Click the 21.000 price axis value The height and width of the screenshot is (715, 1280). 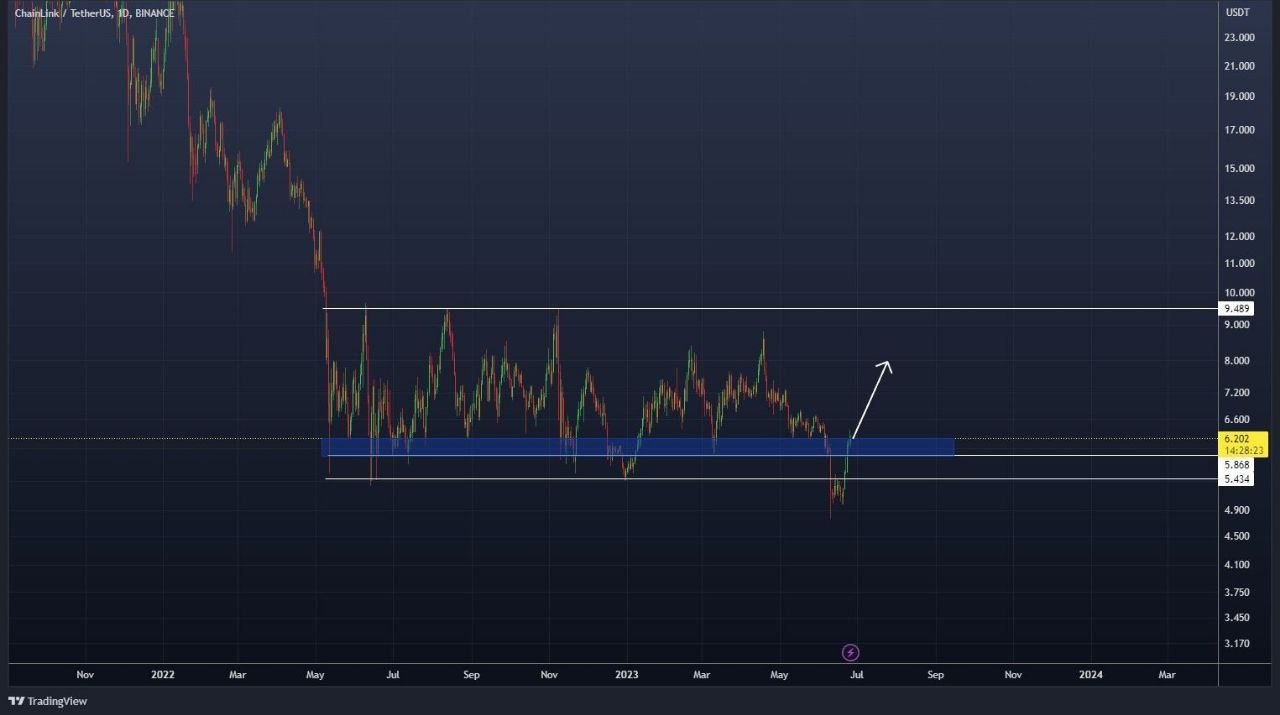1240,66
